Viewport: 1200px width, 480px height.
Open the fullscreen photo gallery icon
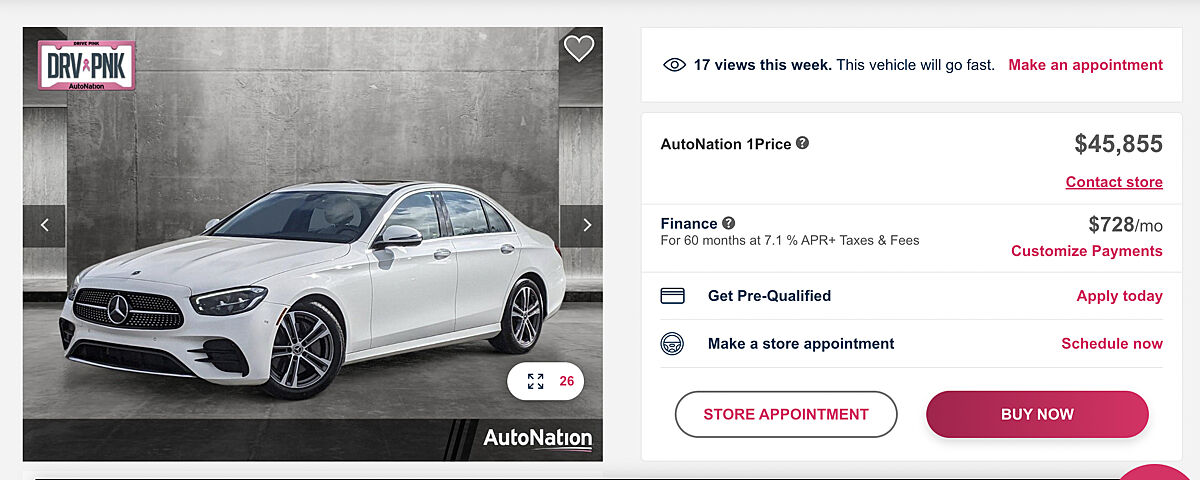tap(536, 381)
